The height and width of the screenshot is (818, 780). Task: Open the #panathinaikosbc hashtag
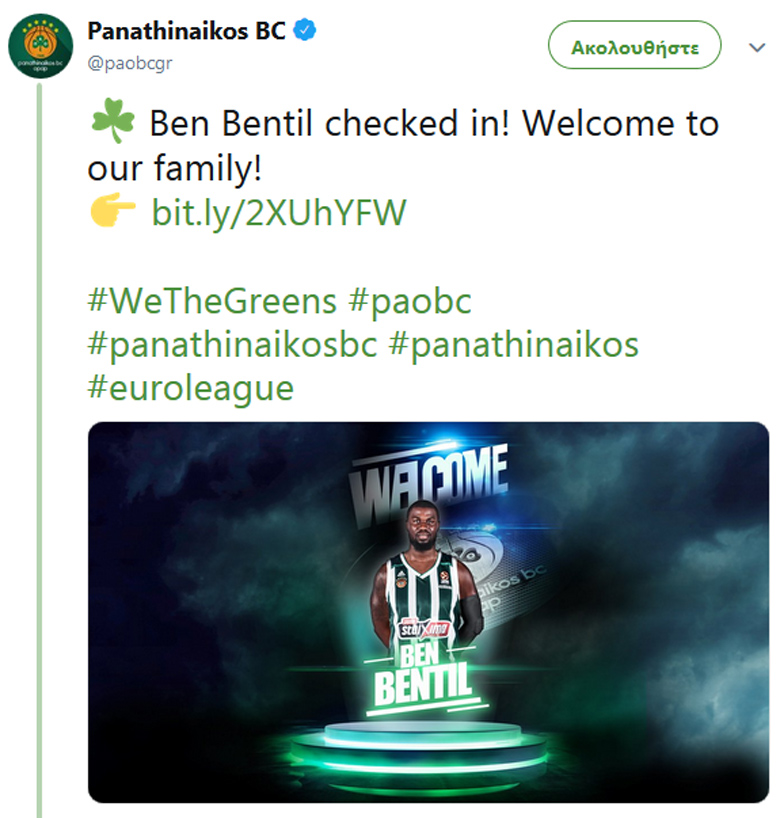232,345
